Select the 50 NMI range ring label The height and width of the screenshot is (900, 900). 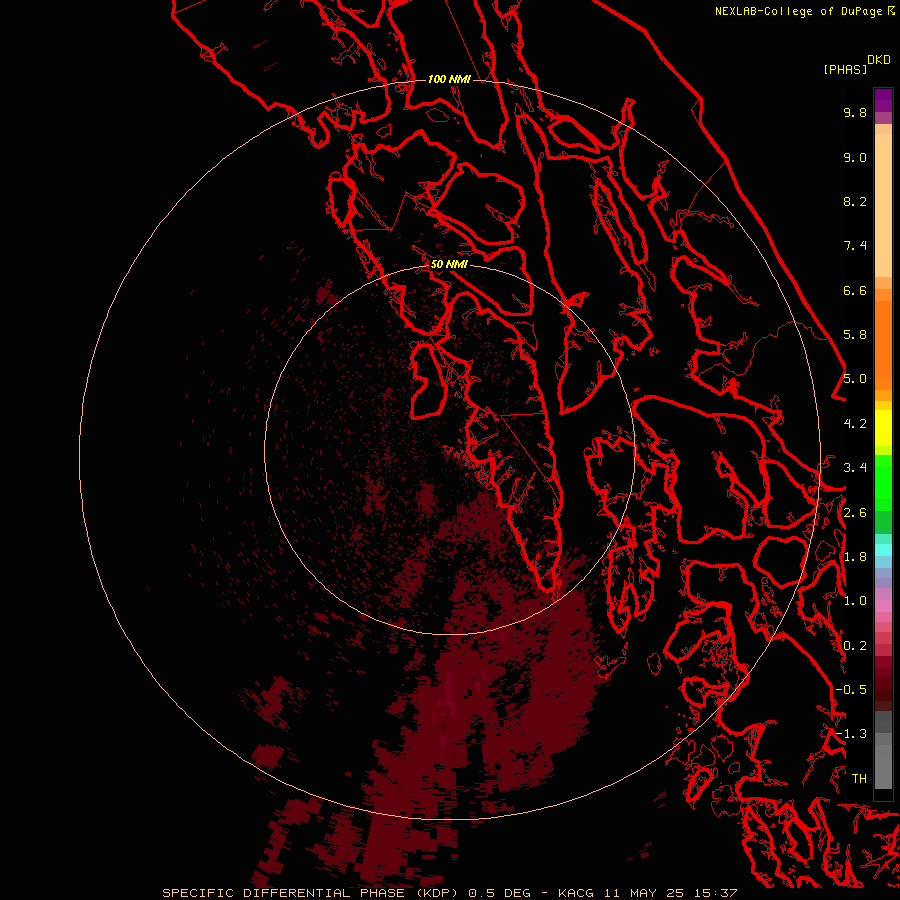(449, 264)
